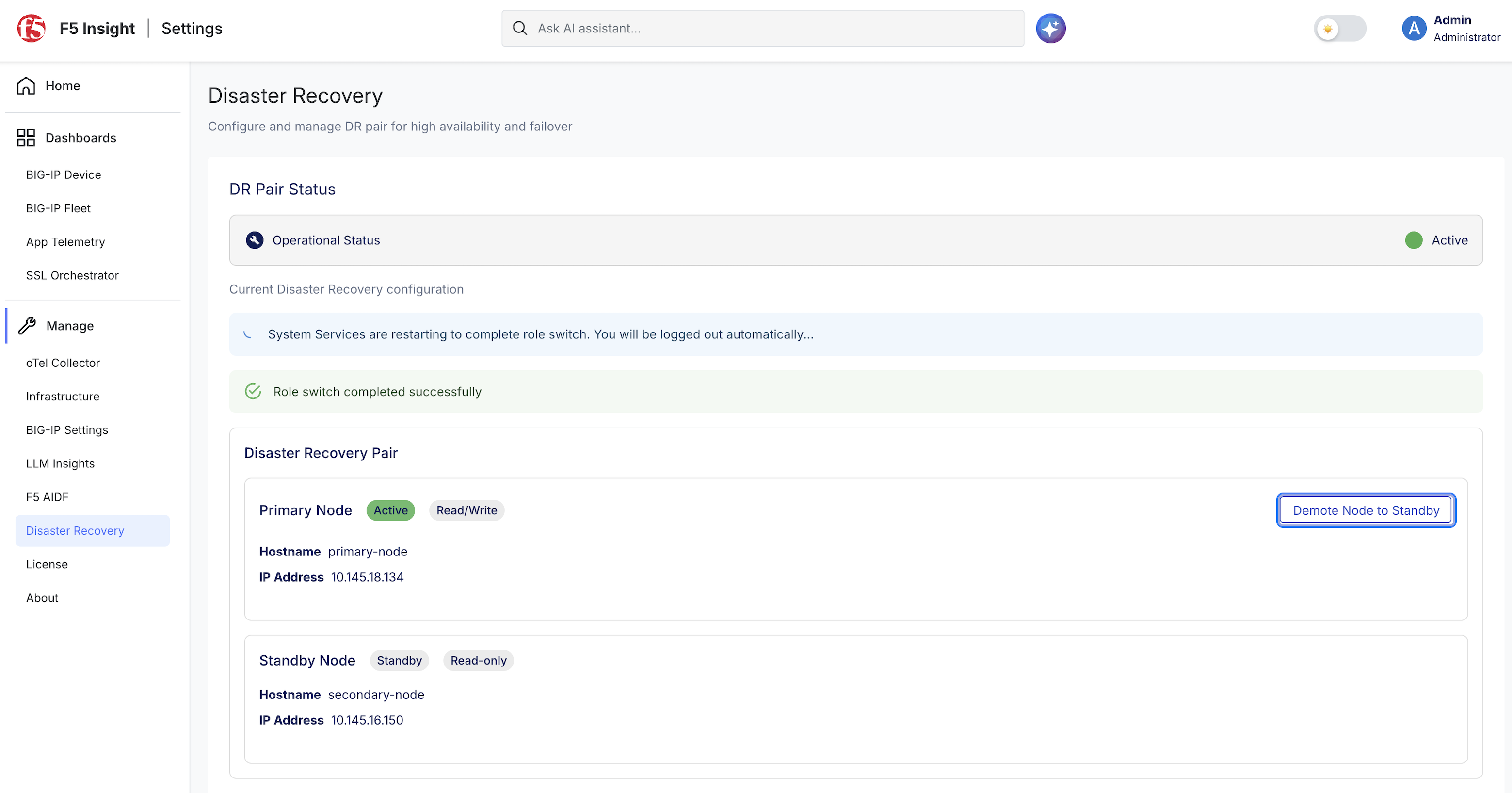Open F5 AIDF page
This screenshot has height=793, width=1512.
click(x=47, y=497)
